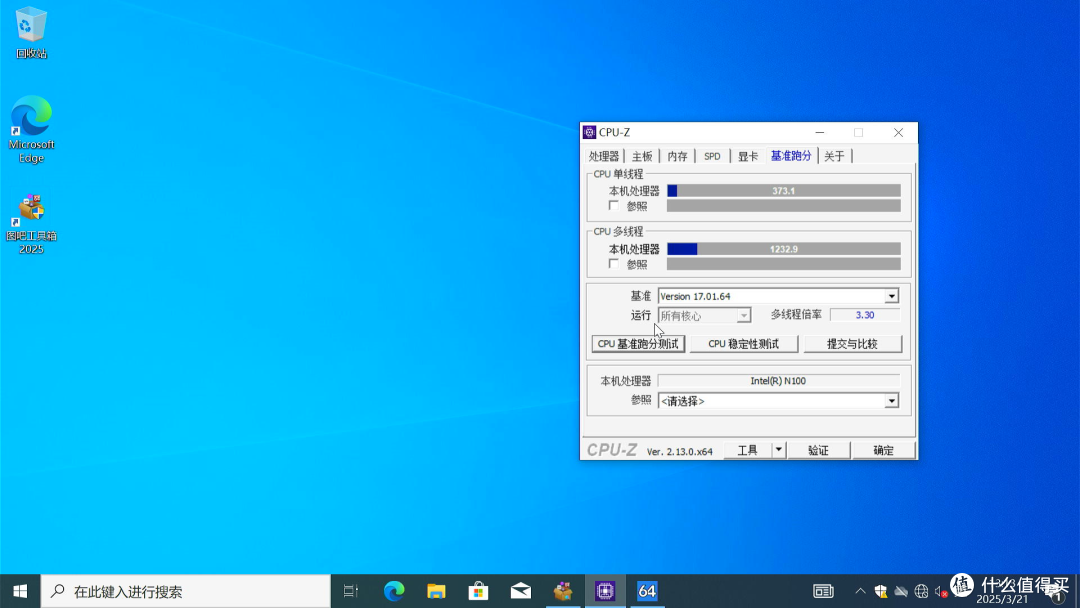1080x608 pixels.
Task: Open File Explorer from the taskbar
Action: [436, 591]
